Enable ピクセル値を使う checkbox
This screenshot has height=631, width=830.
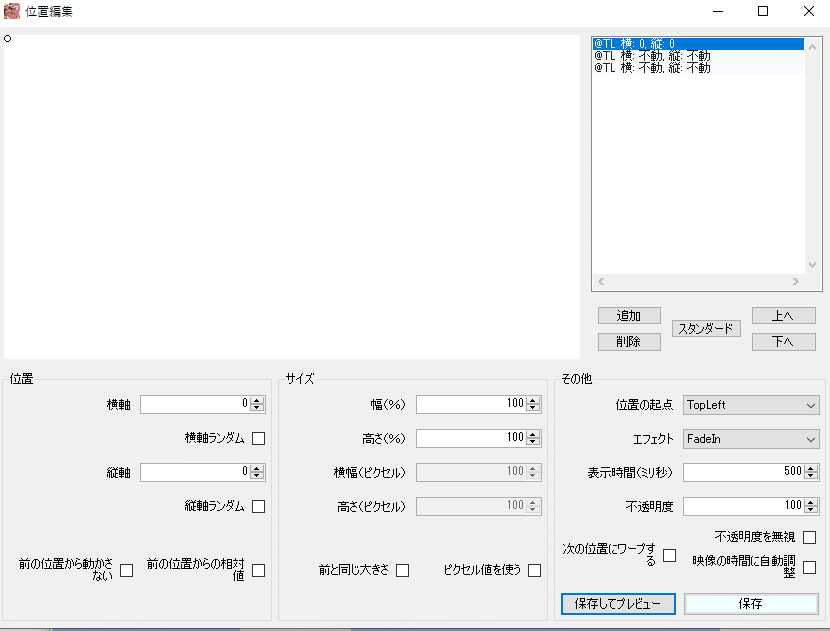(535, 570)
